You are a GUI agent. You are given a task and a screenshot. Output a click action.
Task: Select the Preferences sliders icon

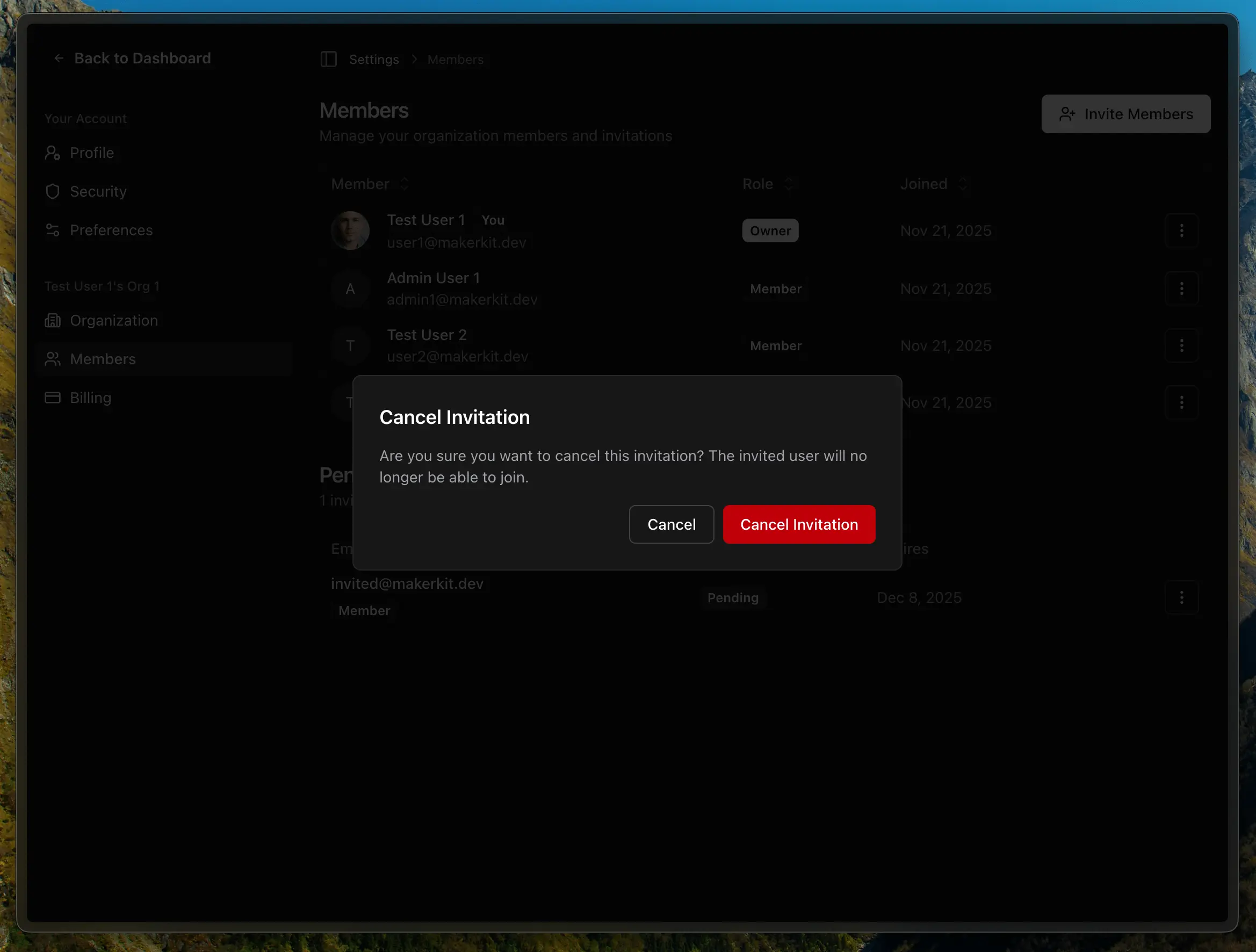[x=53, y=230]
